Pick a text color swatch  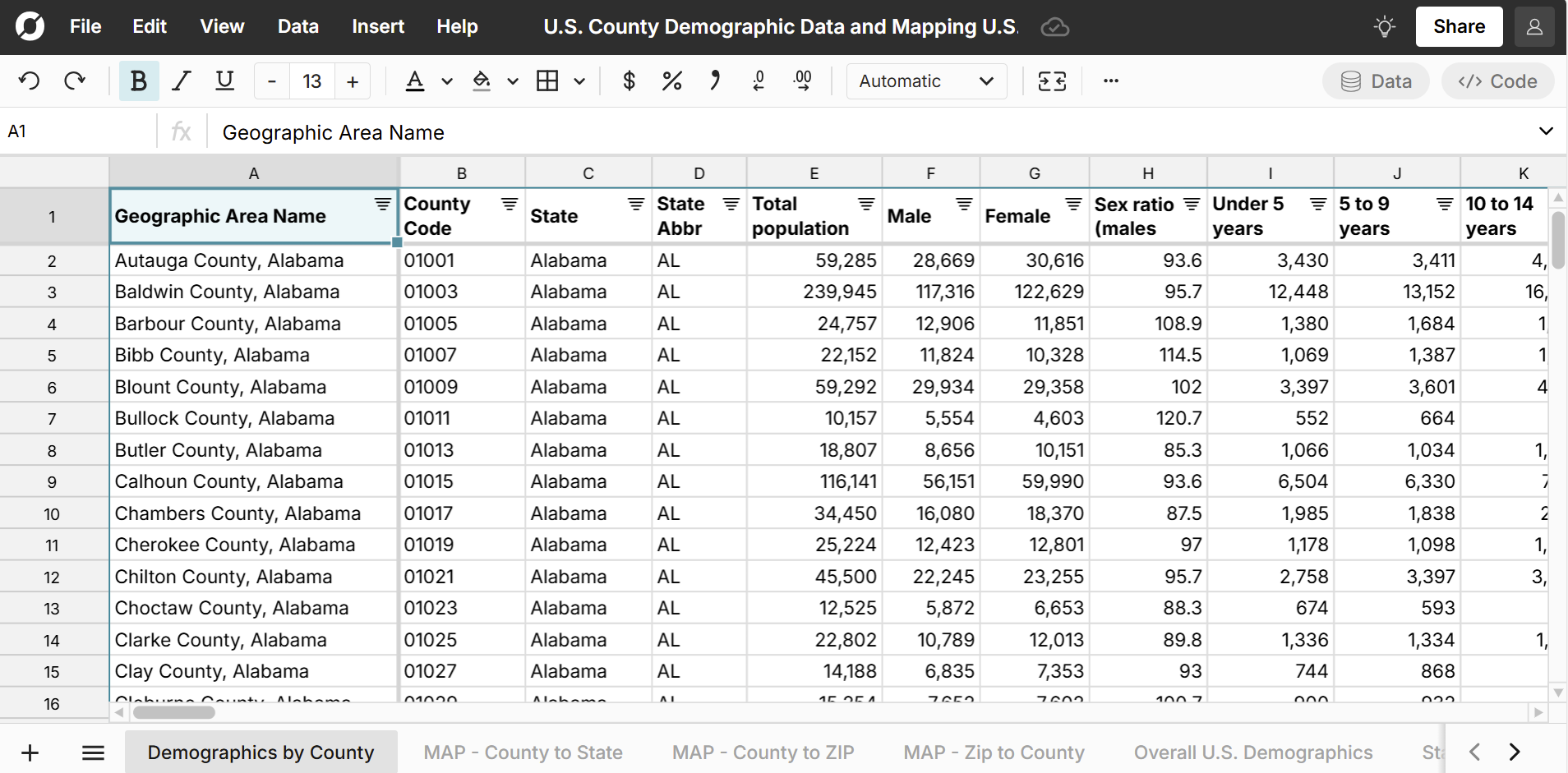tap(416, 81)
